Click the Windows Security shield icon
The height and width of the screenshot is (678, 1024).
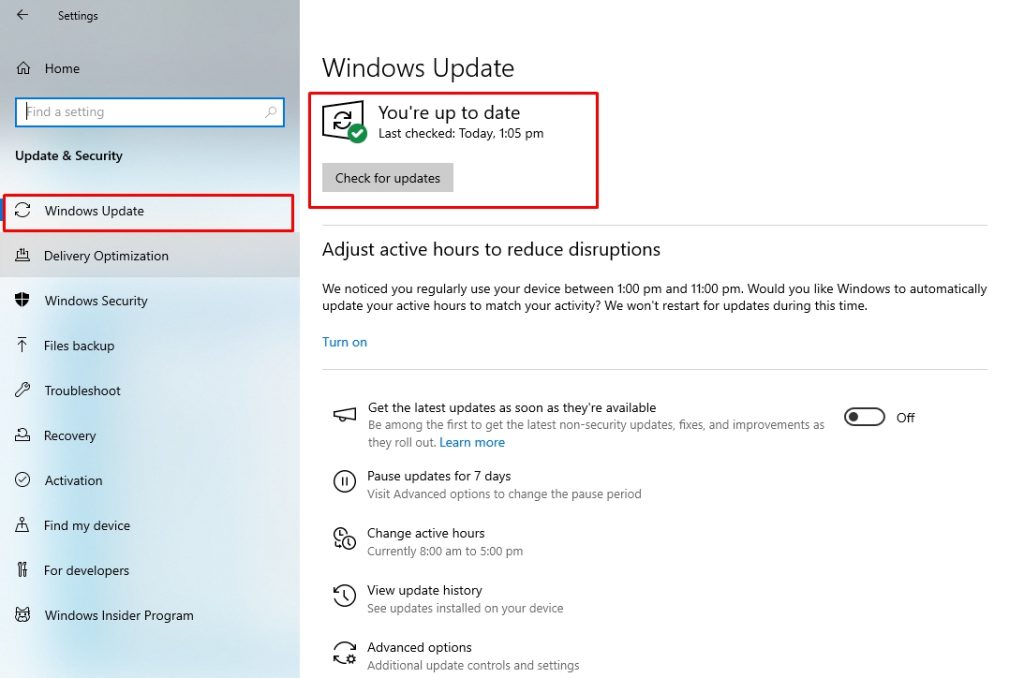point(23,300)
